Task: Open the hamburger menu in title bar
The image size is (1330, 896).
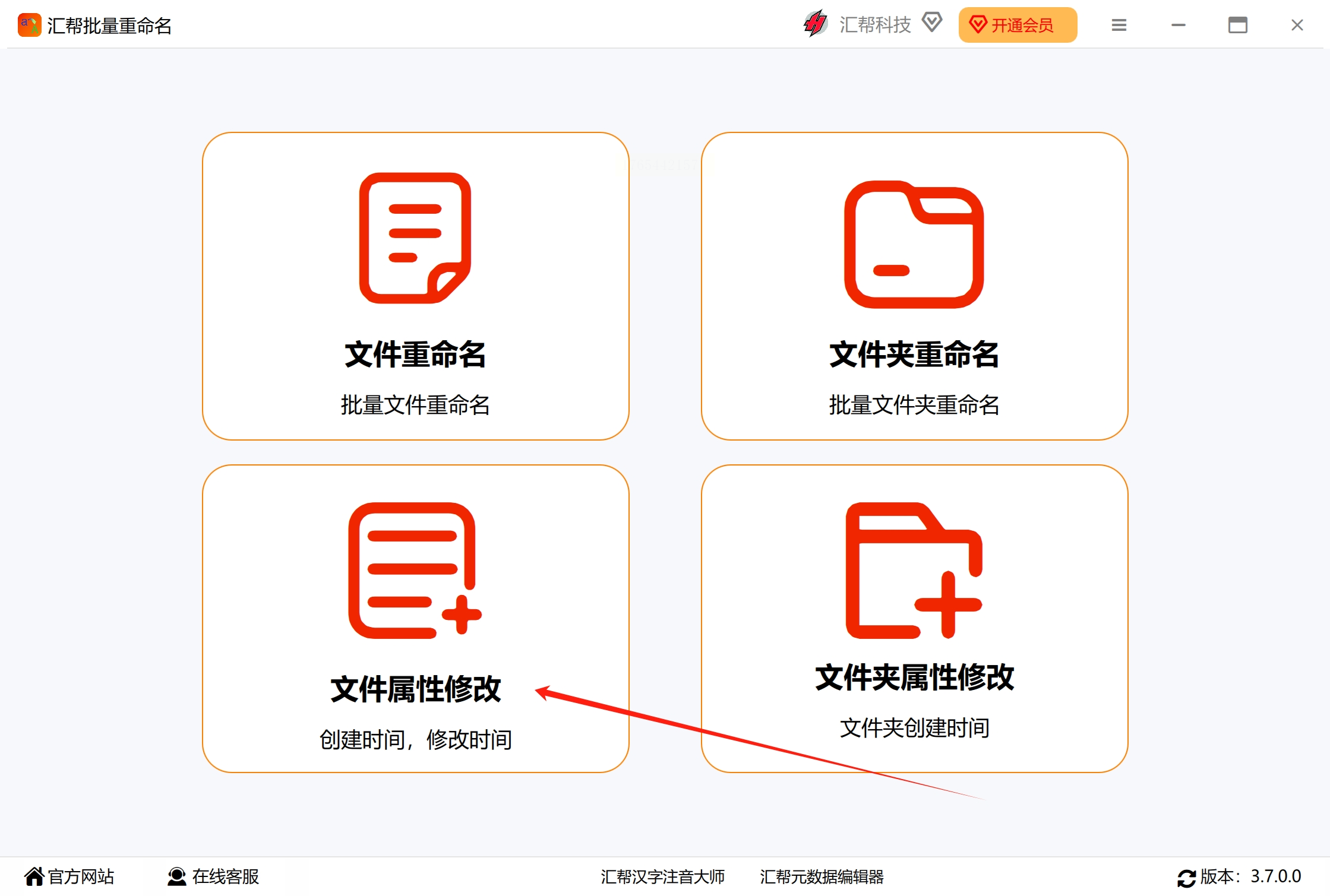Action: (1119, 25)
